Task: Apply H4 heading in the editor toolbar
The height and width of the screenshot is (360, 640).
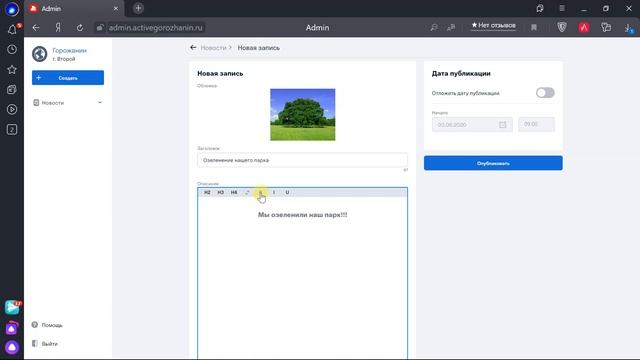Action: pyautogui.click(x=234, y=192)
